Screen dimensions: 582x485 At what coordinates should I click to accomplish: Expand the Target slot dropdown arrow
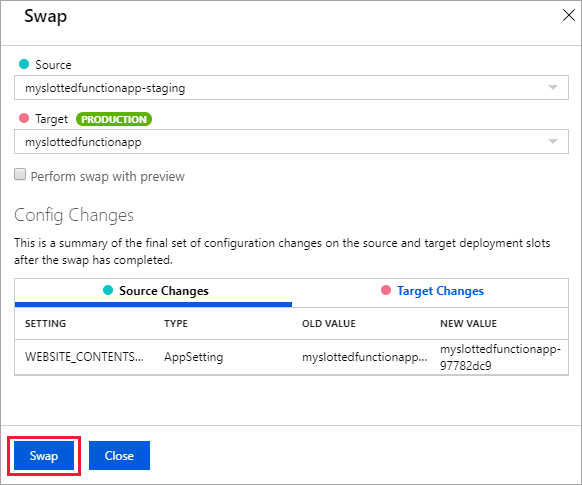(x=553, y=141)
